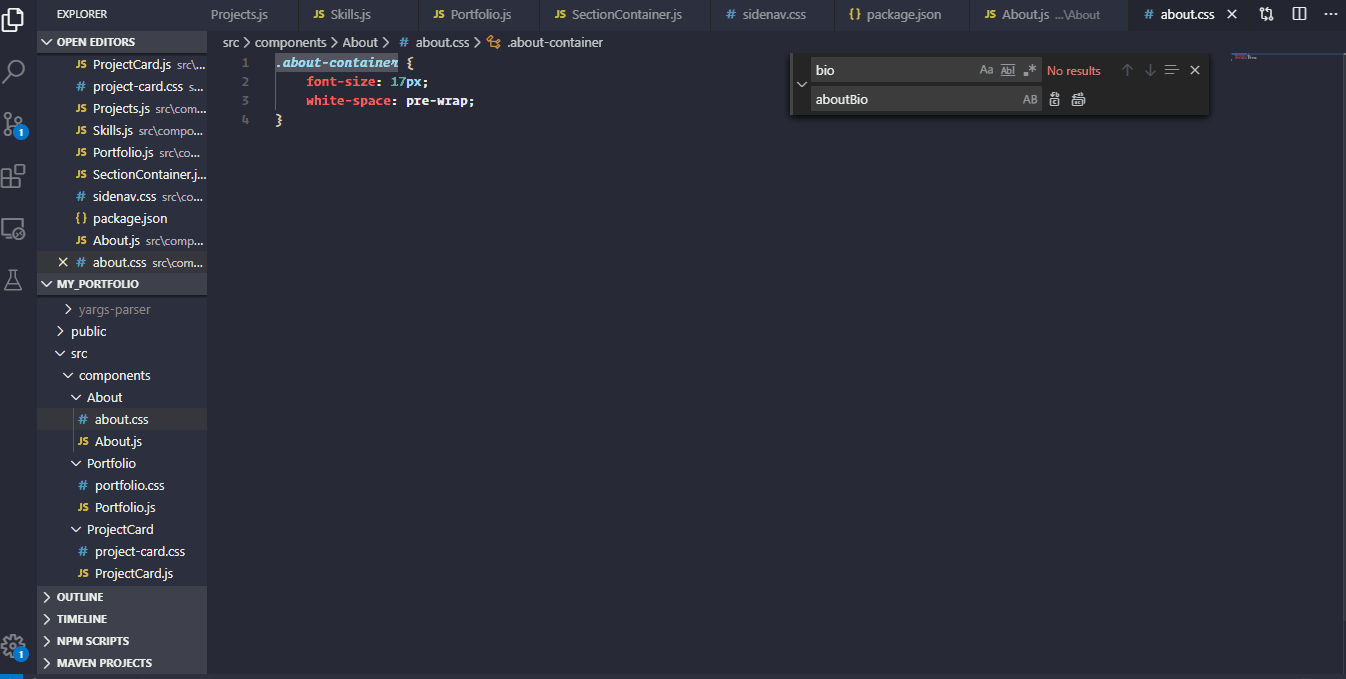Toggle regex mode in the find widget
This screenshot has width=1346, height=679.
point(1030,69)
